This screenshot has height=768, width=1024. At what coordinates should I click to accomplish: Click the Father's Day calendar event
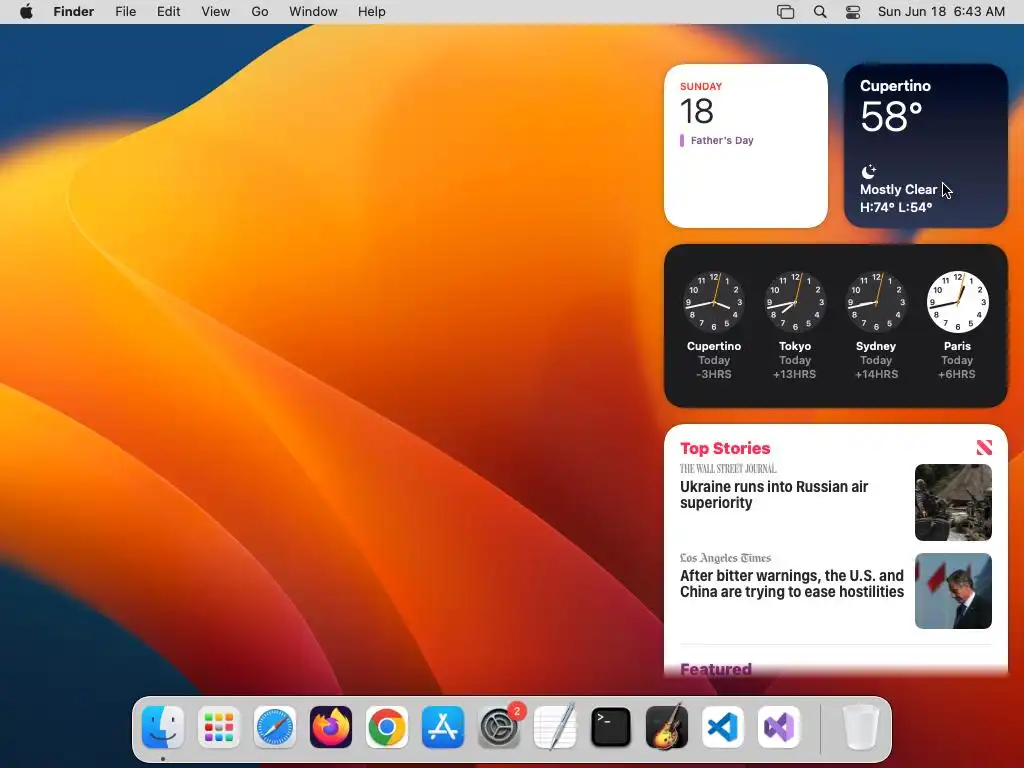(716, 140)
